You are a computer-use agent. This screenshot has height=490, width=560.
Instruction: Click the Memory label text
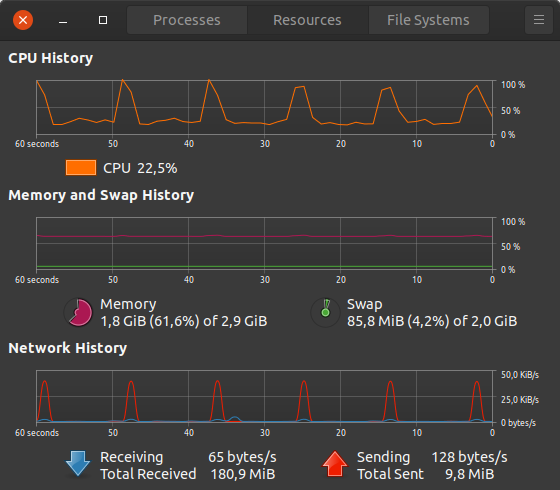128,304
